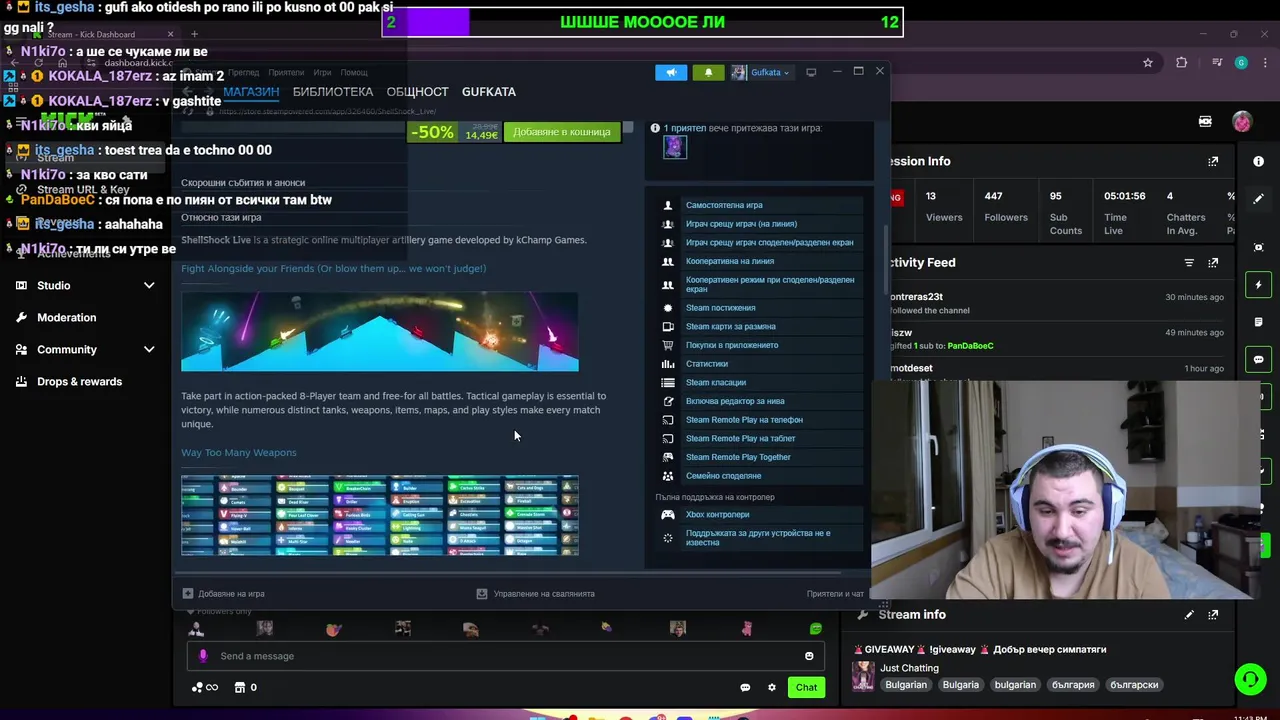Open the Kick profile avatar menu
Screen dimensions: 1280x720
[x=1242, y=121]
